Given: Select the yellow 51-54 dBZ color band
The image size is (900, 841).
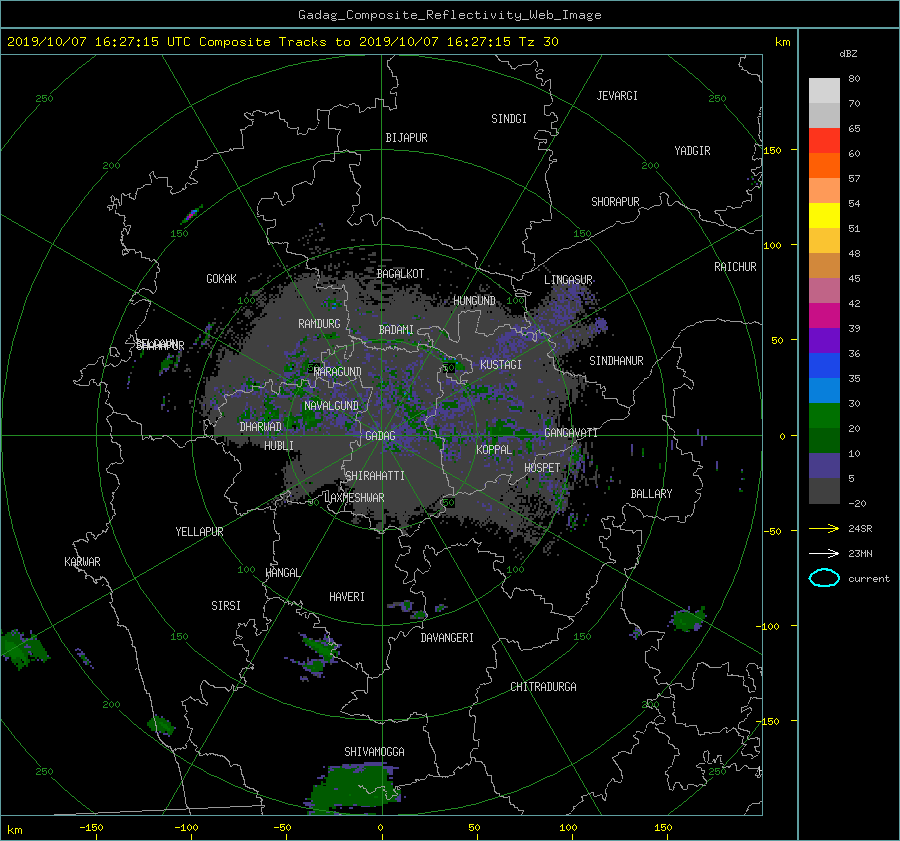Looking at the screenshot, I should 824,216.
